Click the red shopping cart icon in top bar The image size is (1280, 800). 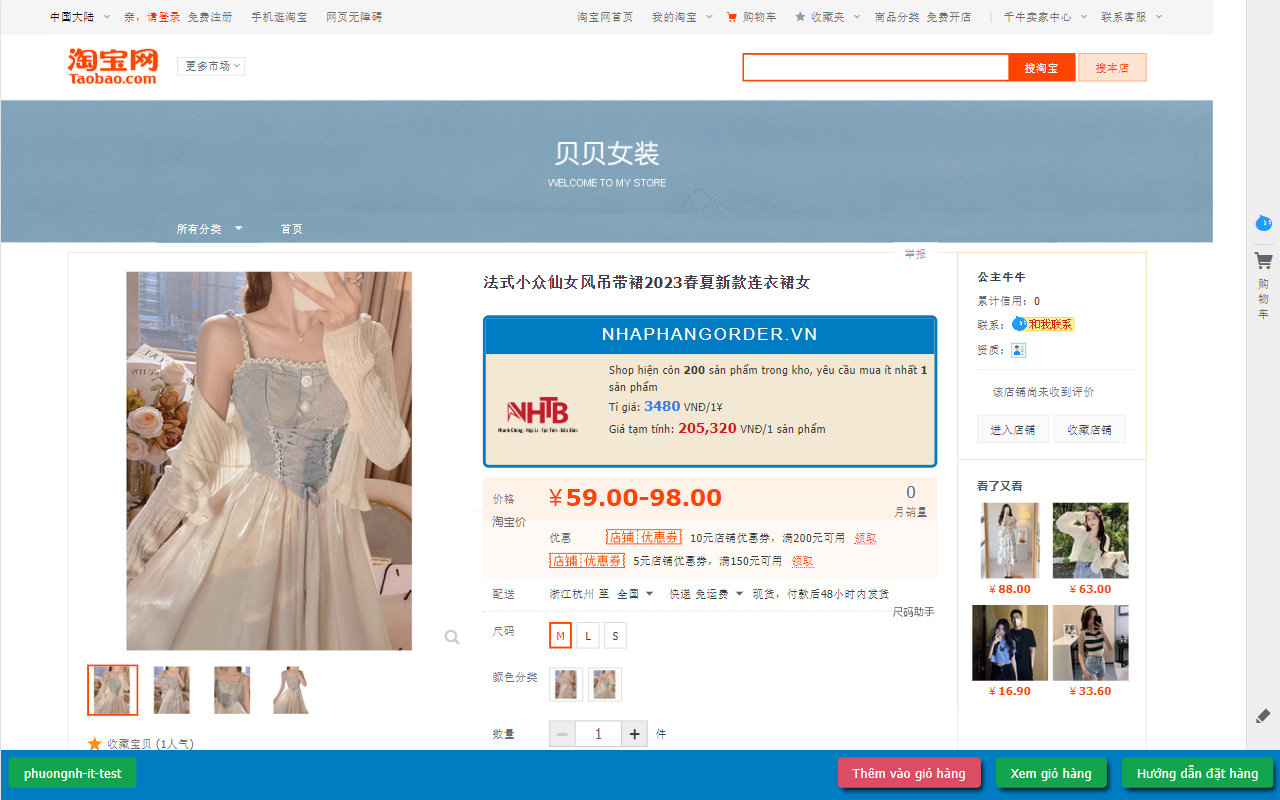pyautogui.click(x=733, y=17)
